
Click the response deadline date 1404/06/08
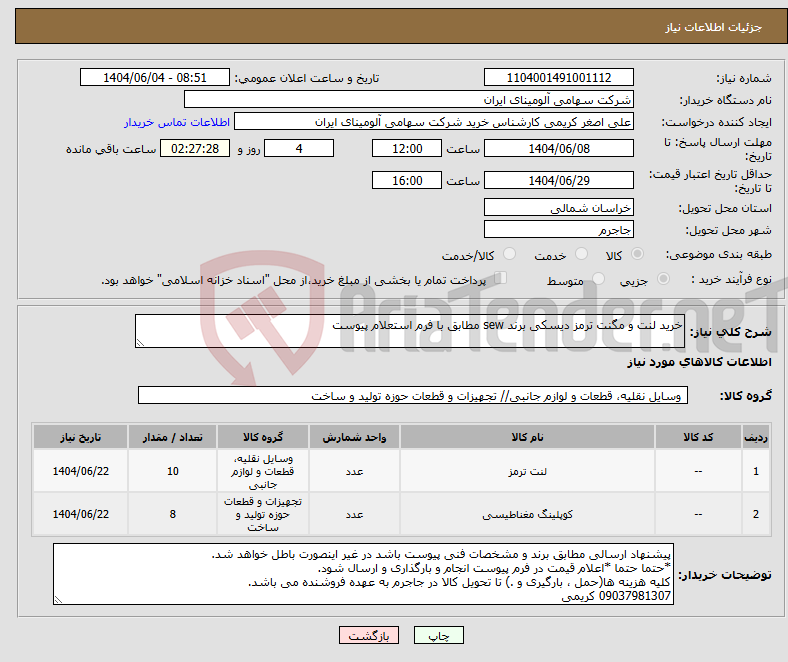click(558, 149)
